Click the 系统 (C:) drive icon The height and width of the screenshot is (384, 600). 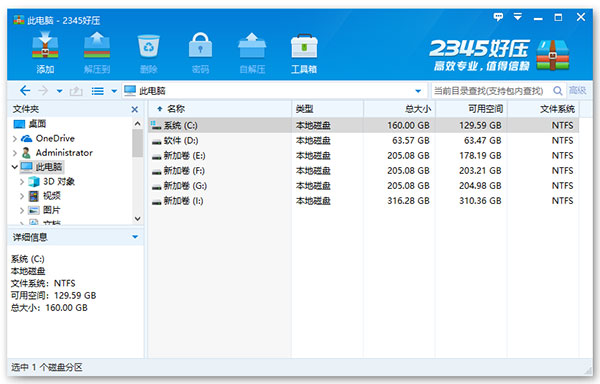point(156,125)
